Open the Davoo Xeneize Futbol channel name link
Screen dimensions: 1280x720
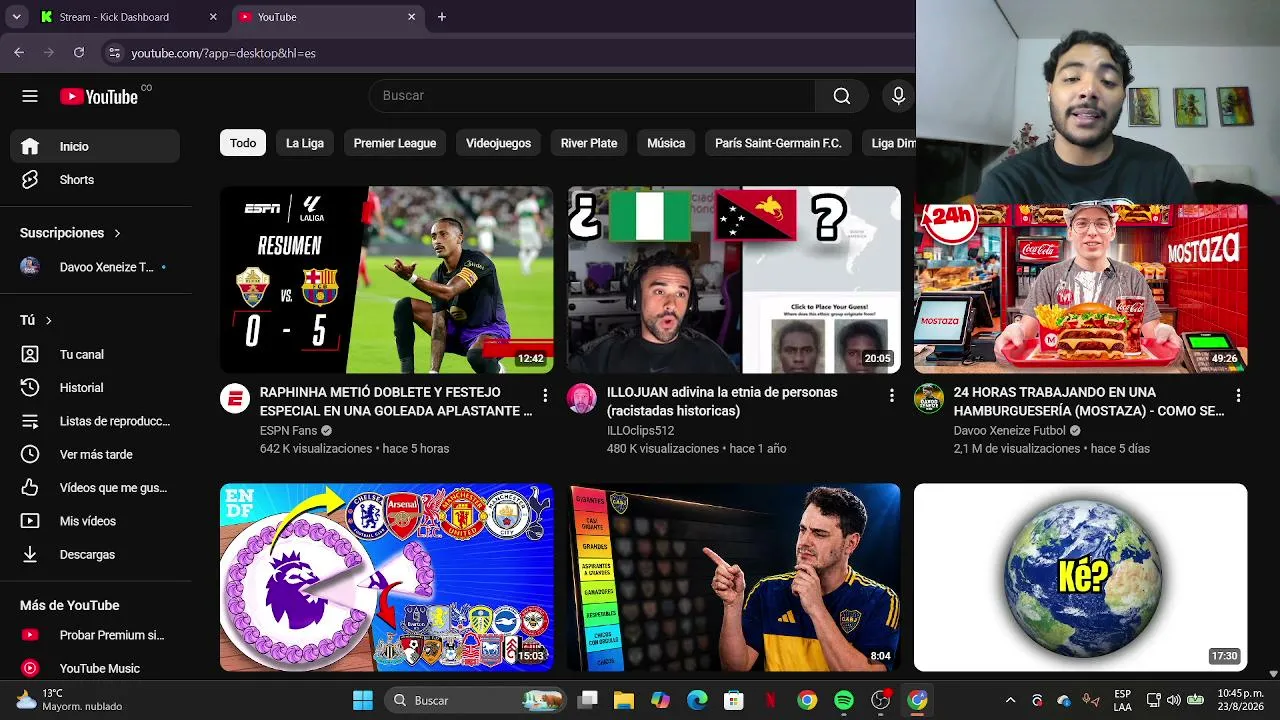(1010, 431)
